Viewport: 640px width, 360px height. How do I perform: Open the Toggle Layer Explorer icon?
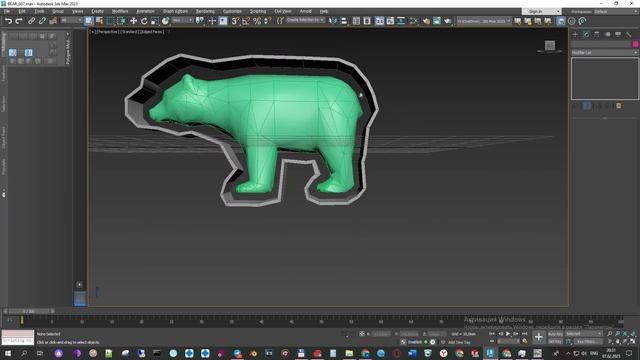point(367,21)
